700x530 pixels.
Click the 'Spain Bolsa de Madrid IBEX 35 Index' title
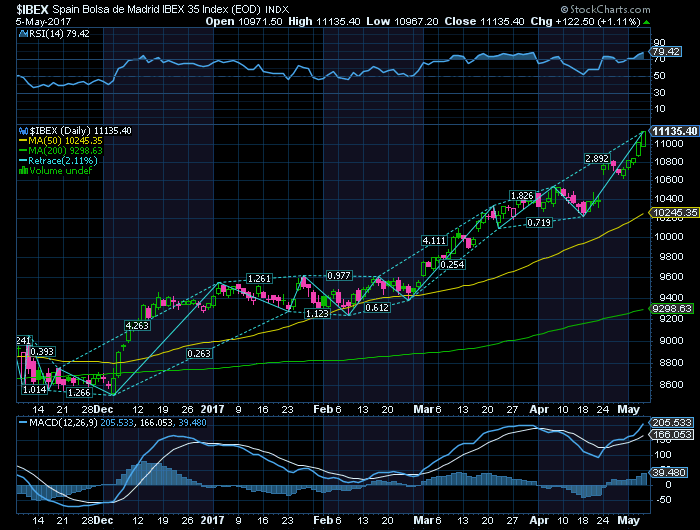[155, 9]
